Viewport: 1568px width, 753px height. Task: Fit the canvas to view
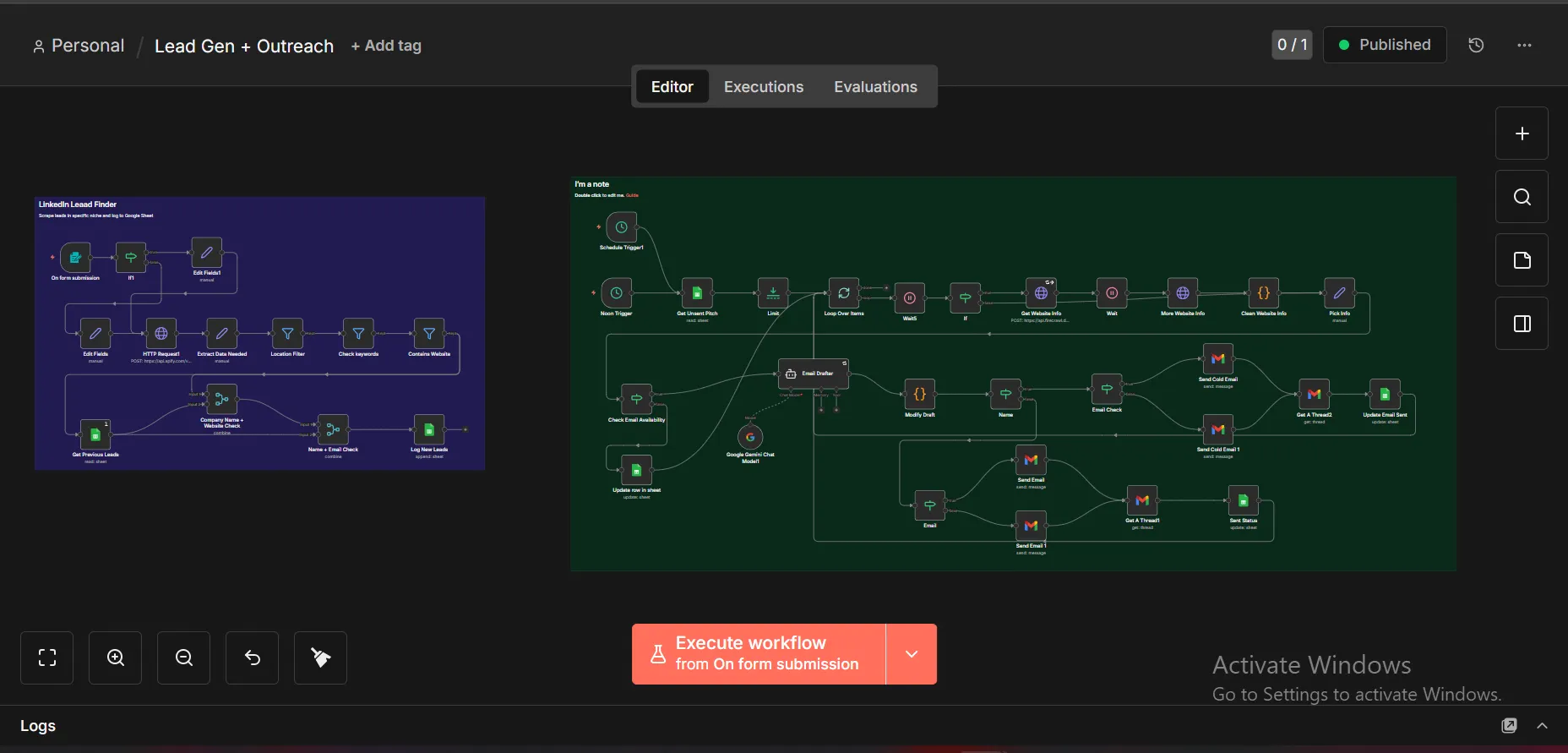47,658
